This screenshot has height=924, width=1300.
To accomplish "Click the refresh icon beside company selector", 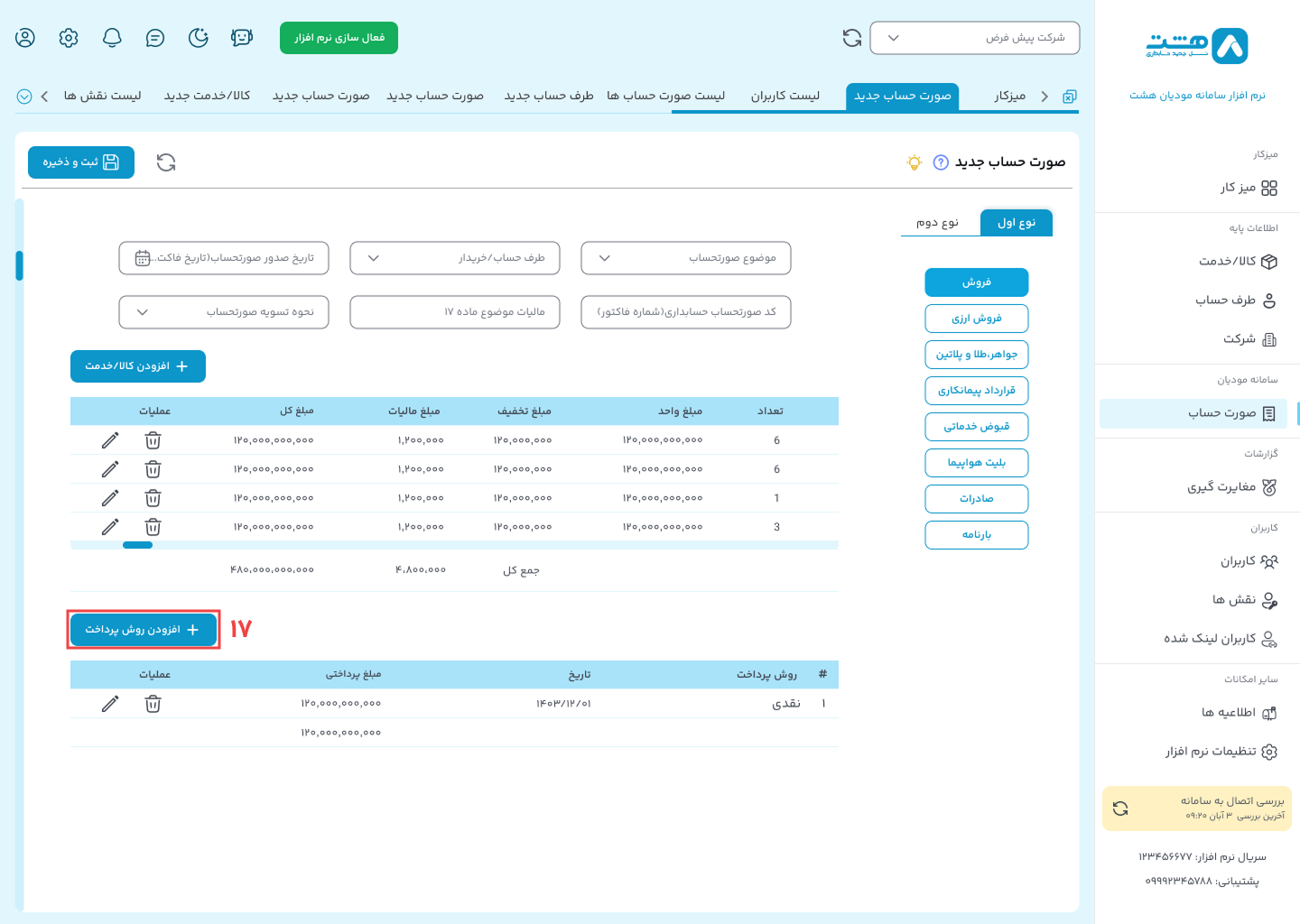I will [x=851, y=38].
